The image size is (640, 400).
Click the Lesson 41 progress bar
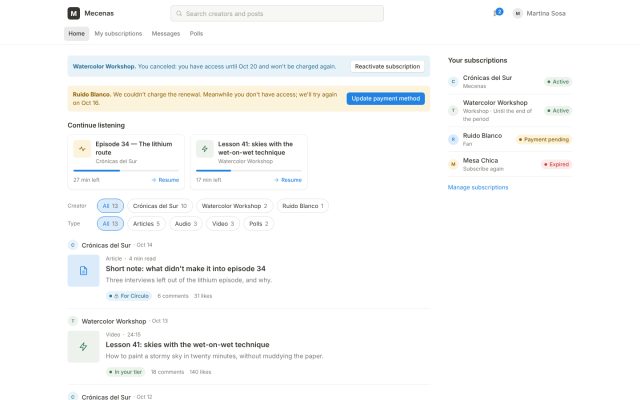pos(249,171)
